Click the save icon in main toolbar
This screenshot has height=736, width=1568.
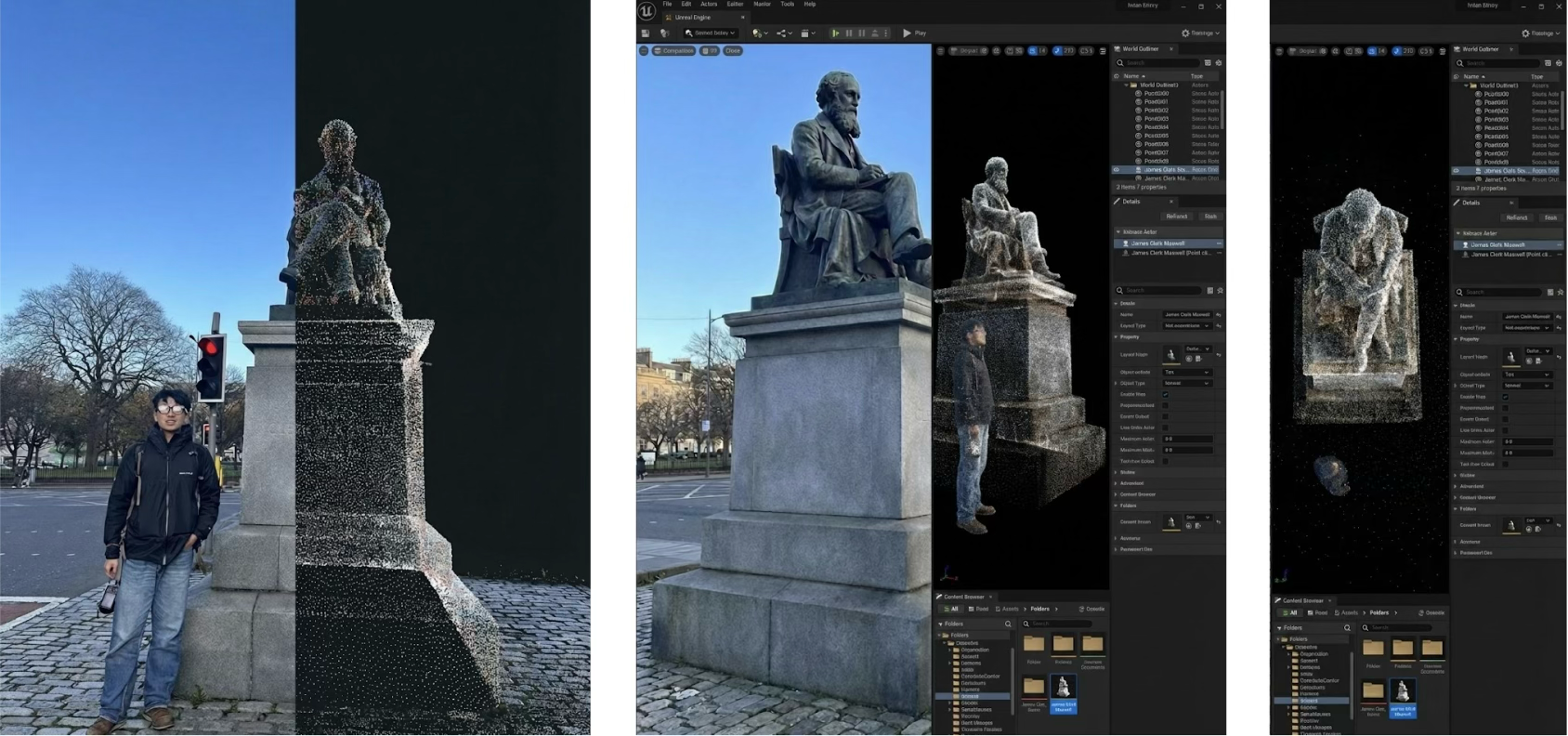(x=646, y=33)
